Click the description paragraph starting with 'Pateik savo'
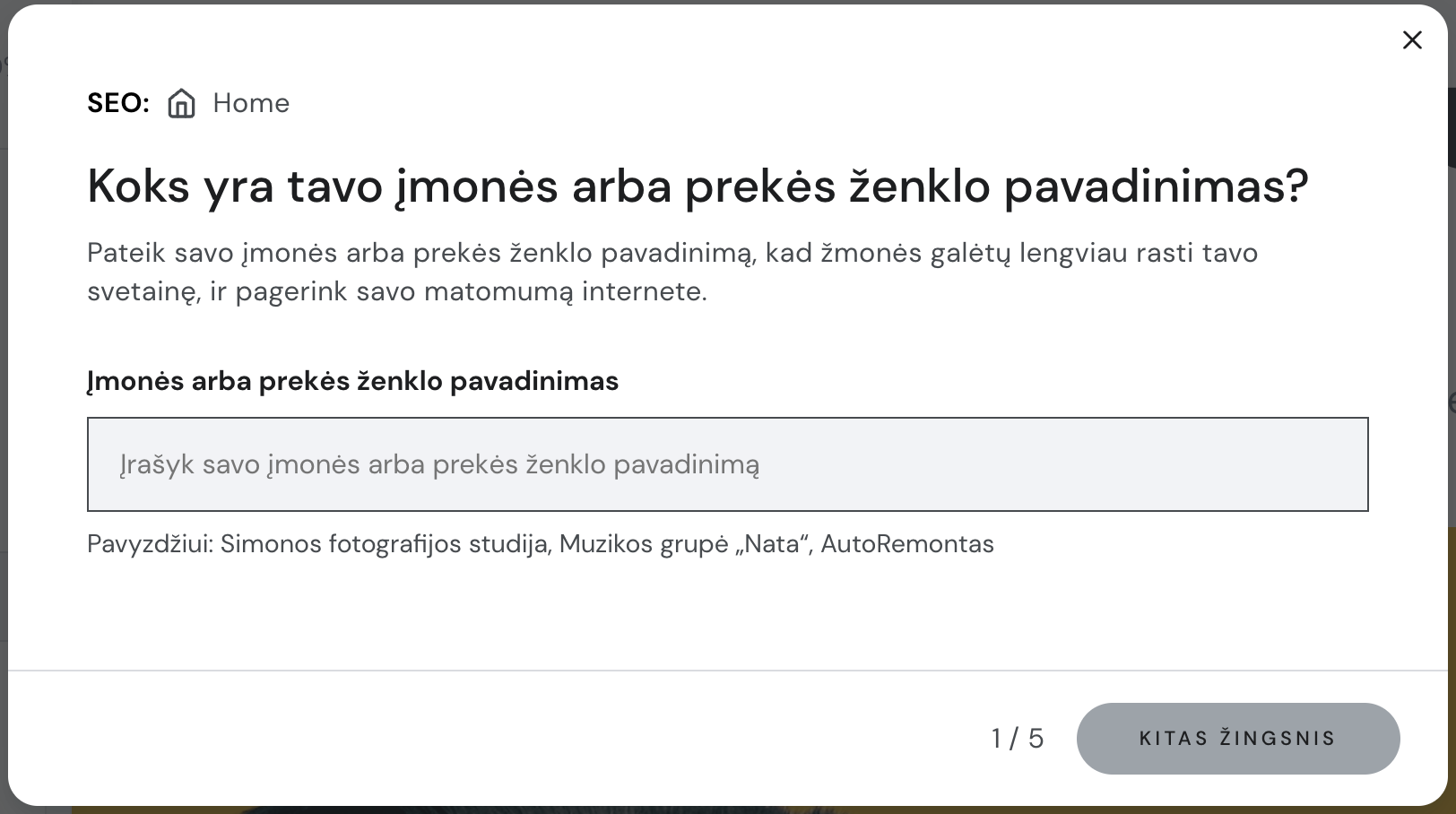The image size is (1456, 814). click(672, 272)
